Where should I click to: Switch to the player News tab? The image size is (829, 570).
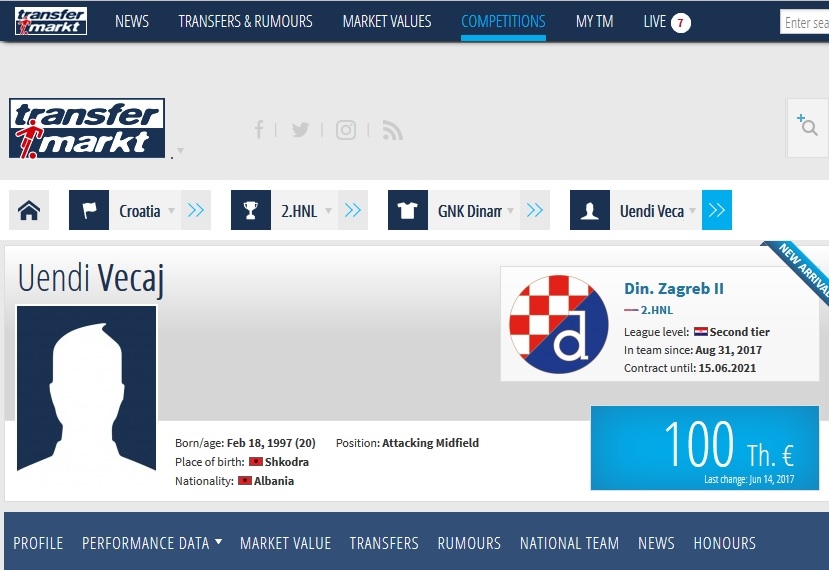point(656,543)
